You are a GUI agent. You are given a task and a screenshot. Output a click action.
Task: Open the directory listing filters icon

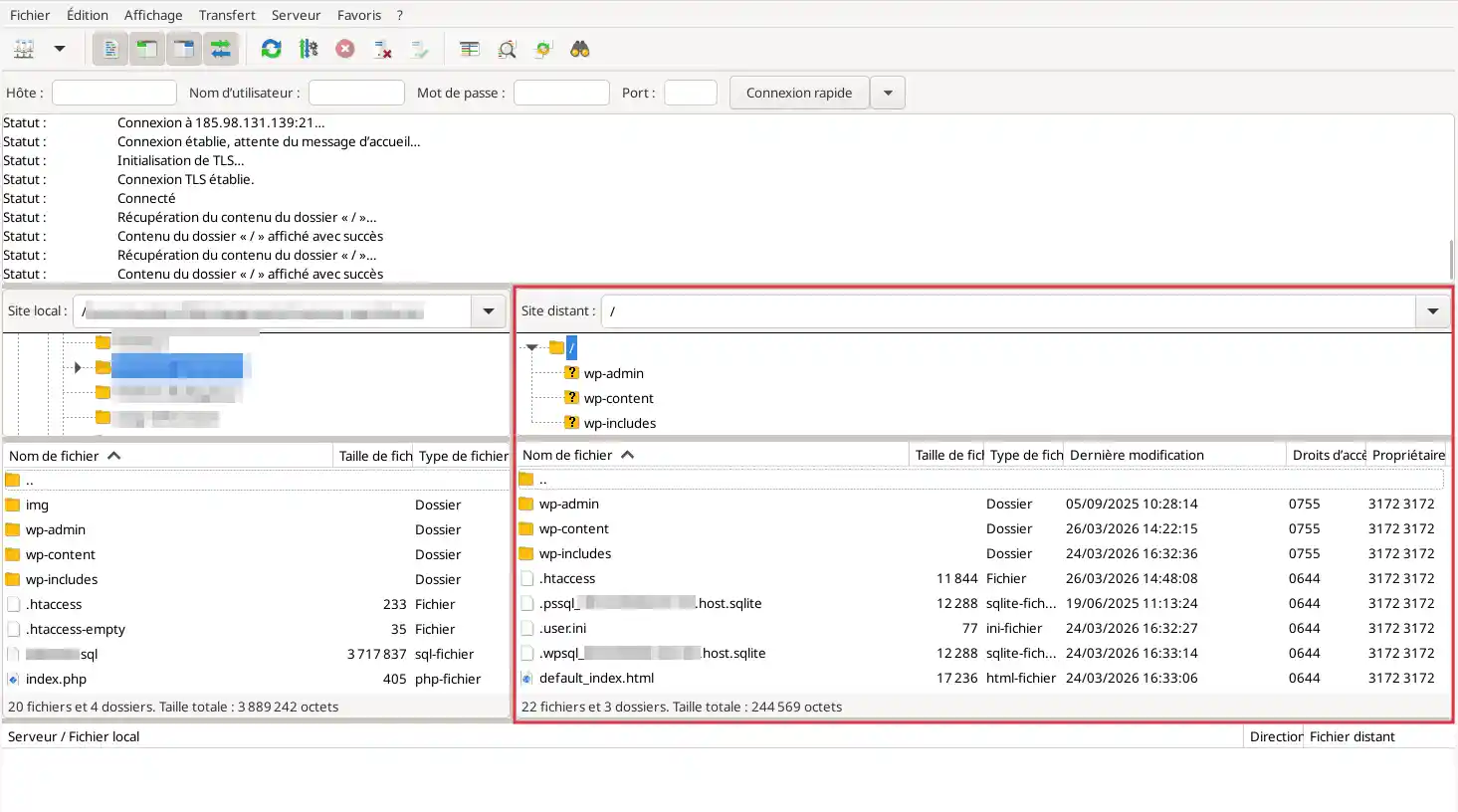point(470,48)
